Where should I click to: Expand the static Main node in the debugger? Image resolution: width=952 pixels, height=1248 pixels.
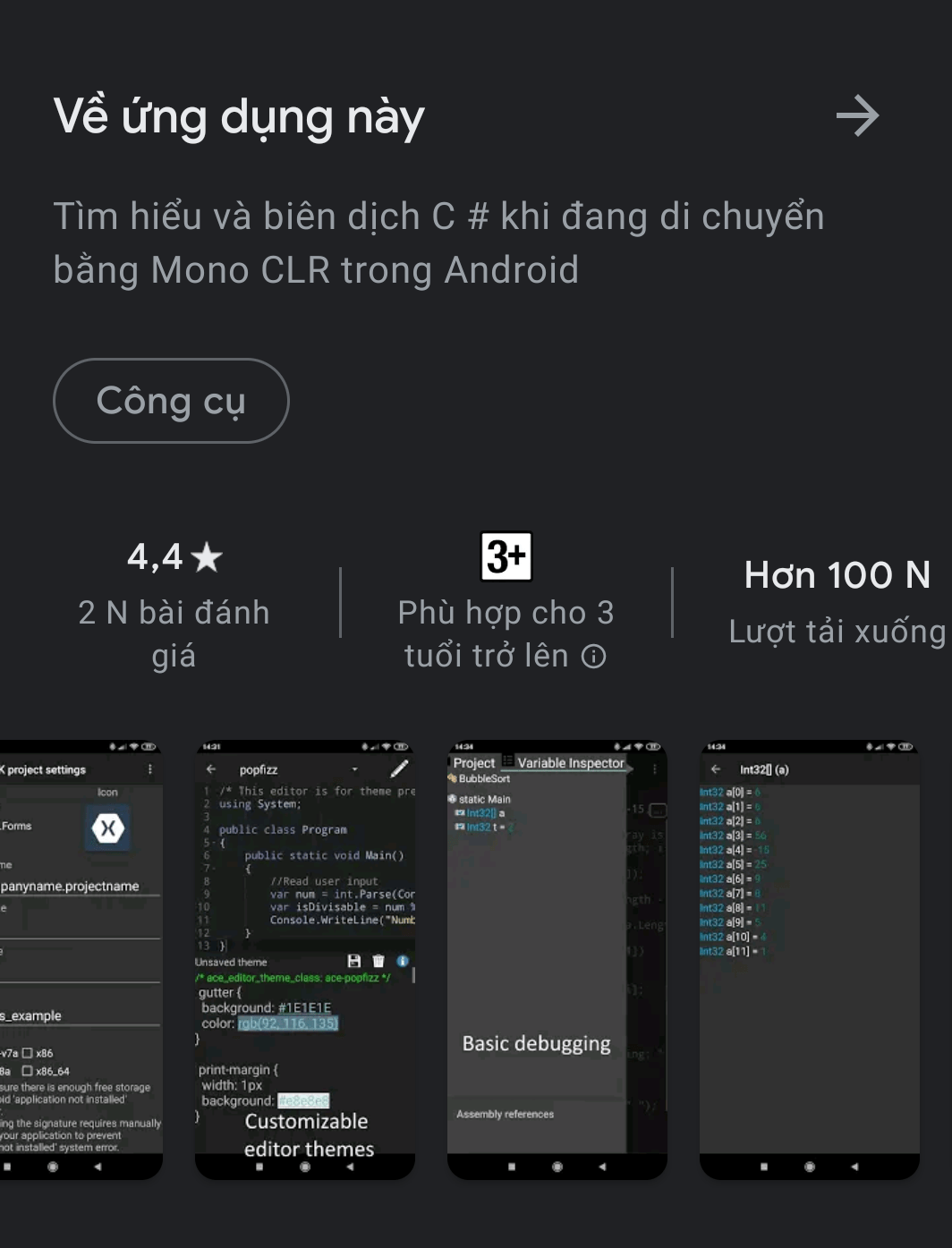point(486,799)
